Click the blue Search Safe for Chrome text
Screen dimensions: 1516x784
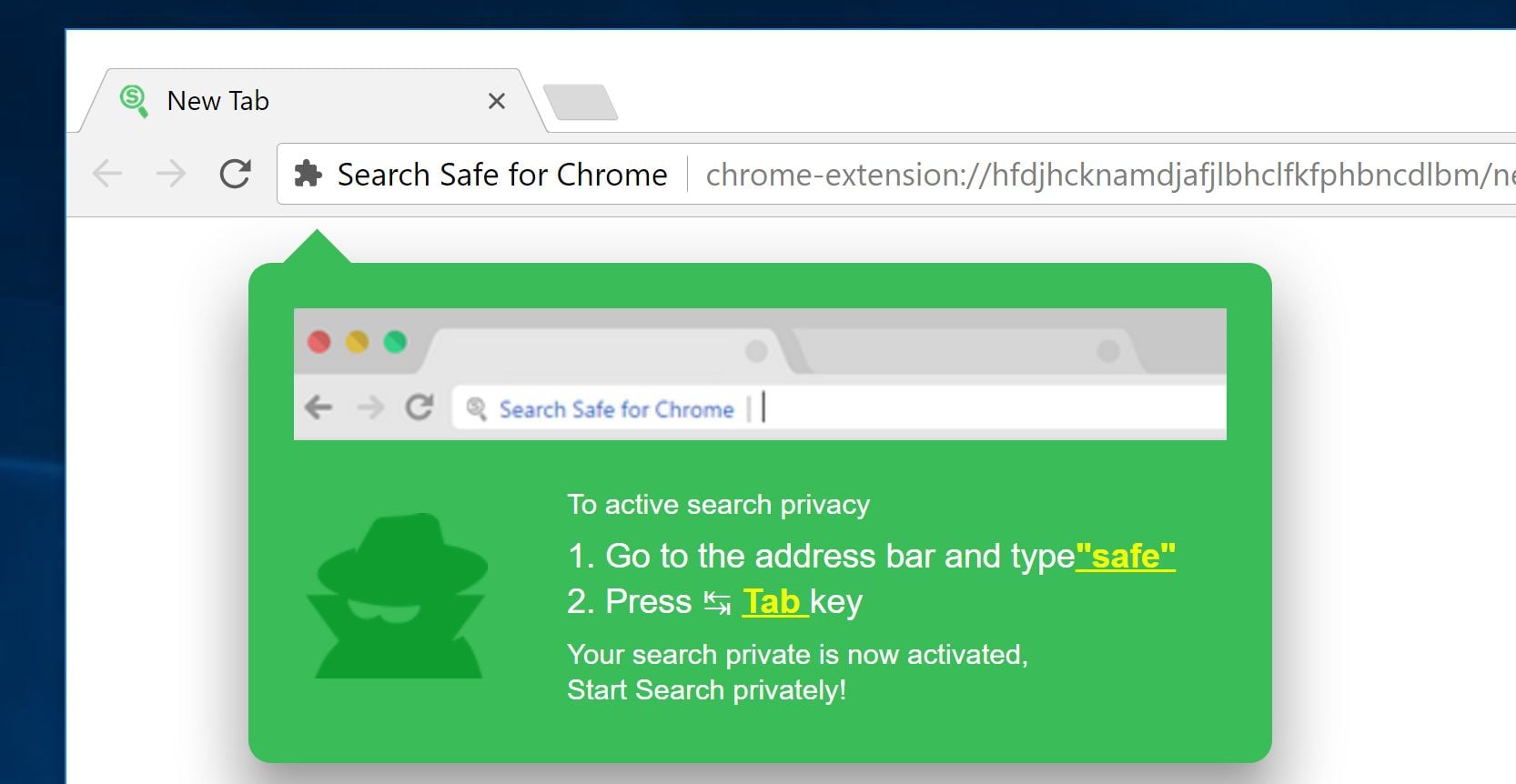[616, 409]
